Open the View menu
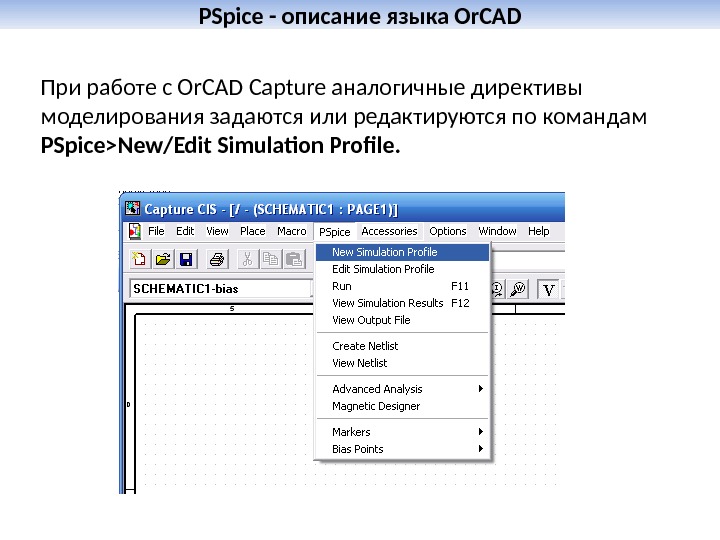Image resolution: width=720 pixels, height=540 pixels. point(217,231)
